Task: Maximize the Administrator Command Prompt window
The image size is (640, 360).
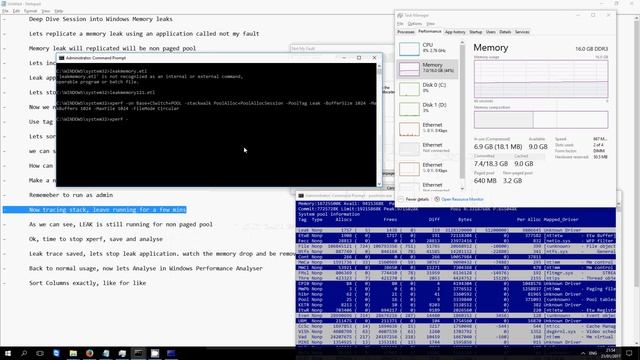Action: tap(359, 58)
